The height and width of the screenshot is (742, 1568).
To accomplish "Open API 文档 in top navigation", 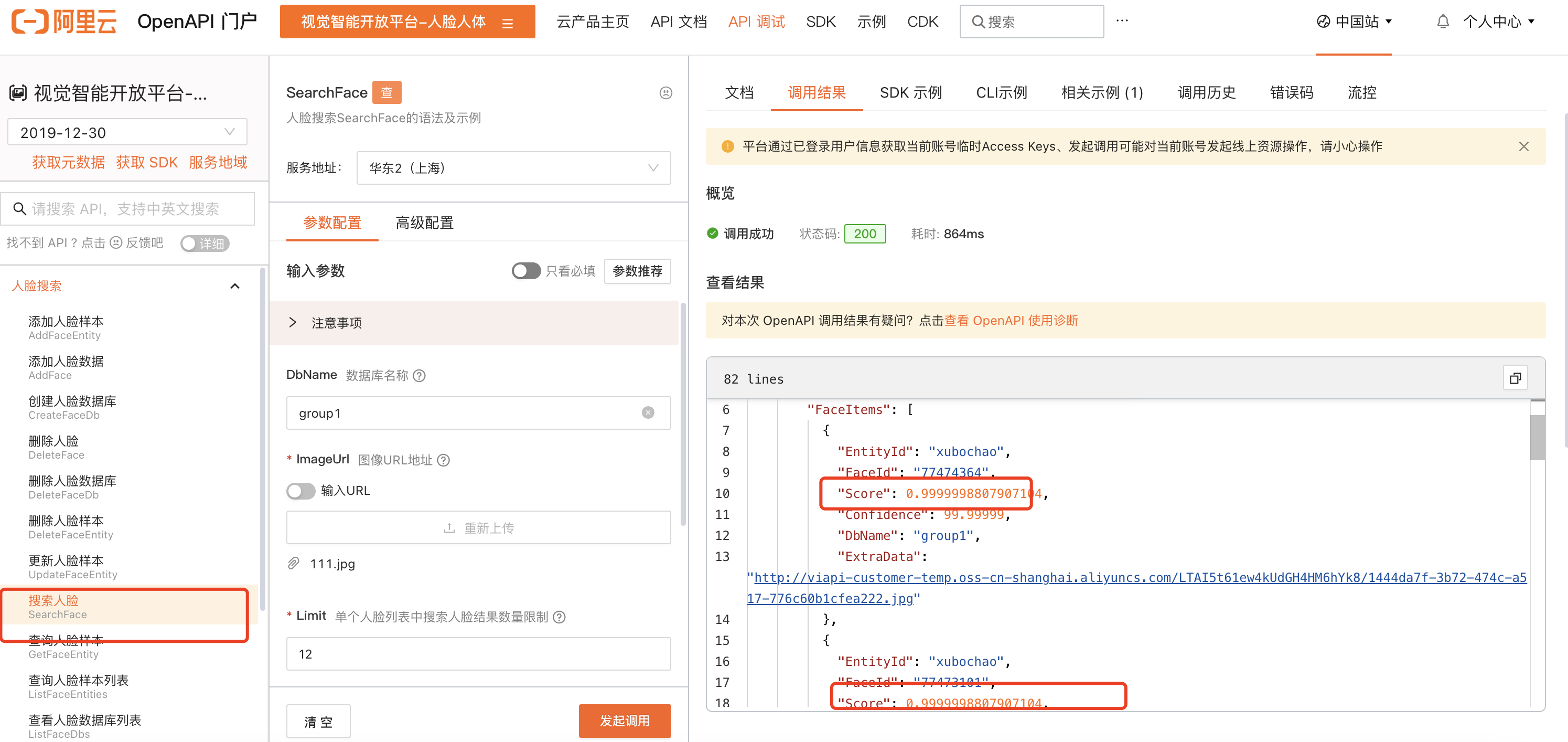I will click(x=678, y=22).
